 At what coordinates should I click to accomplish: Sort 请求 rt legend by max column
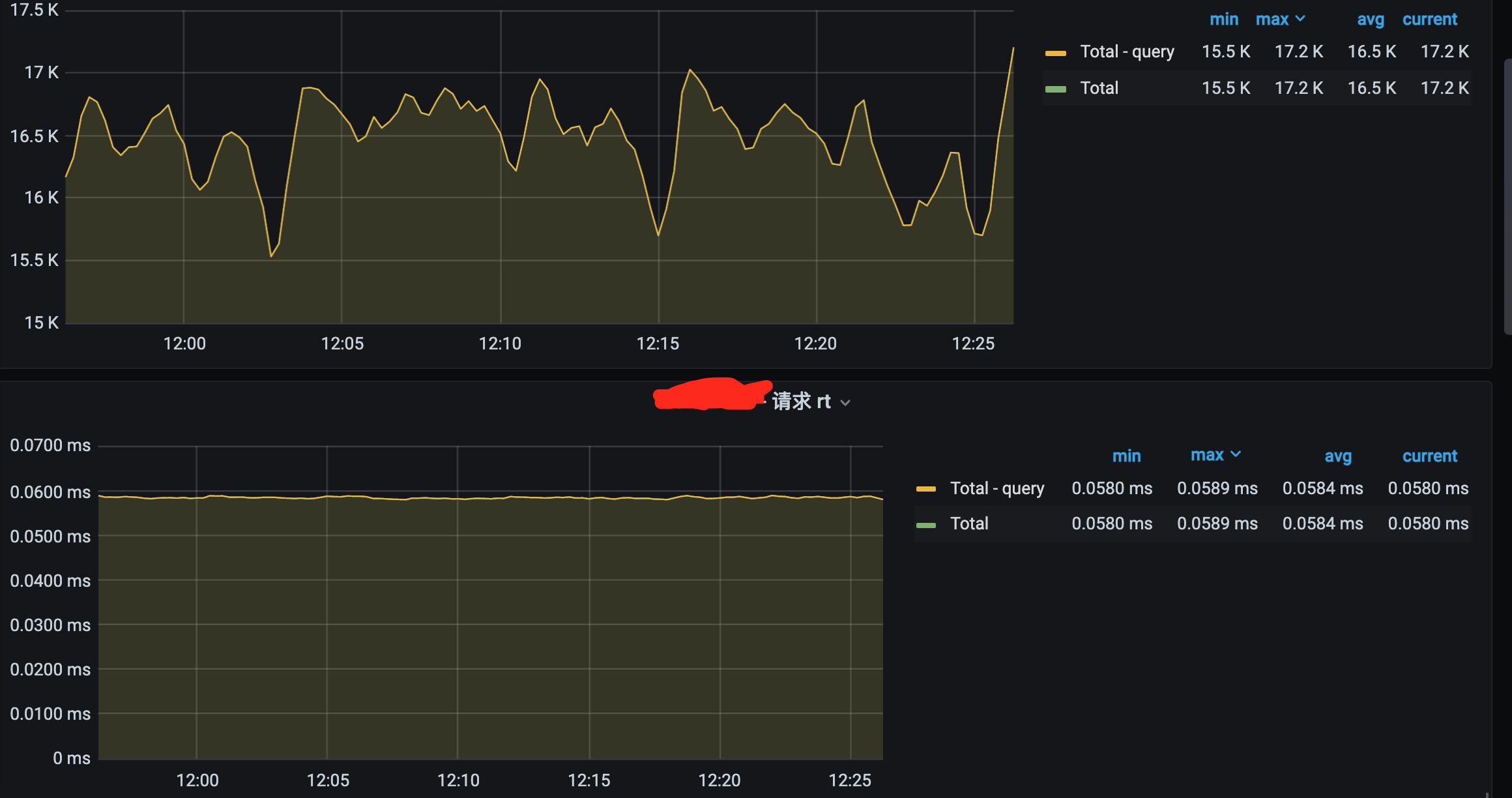[1207, 455]
